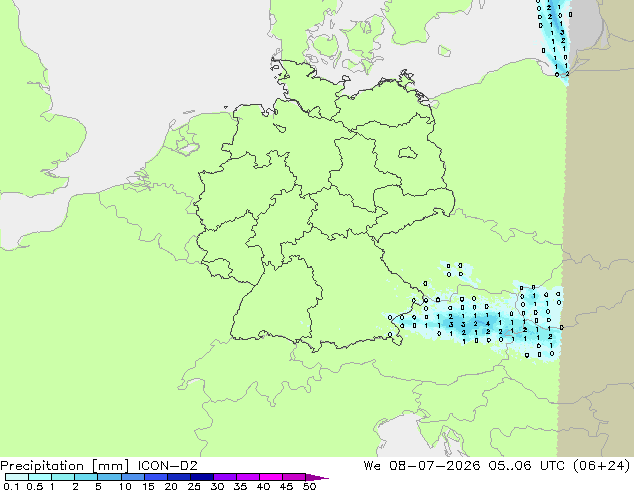Click the '35' legend scale label

tap(240, 486)
